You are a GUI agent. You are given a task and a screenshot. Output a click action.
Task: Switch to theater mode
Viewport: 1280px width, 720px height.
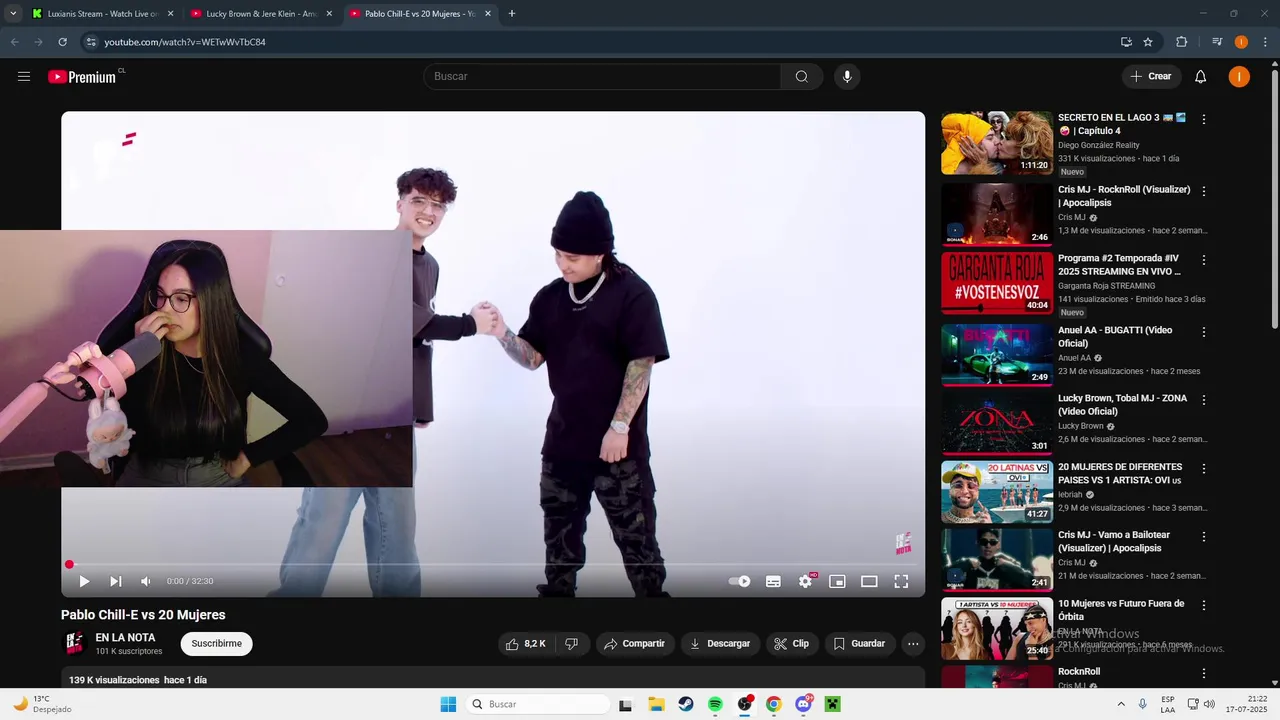(x=869, y=581)
